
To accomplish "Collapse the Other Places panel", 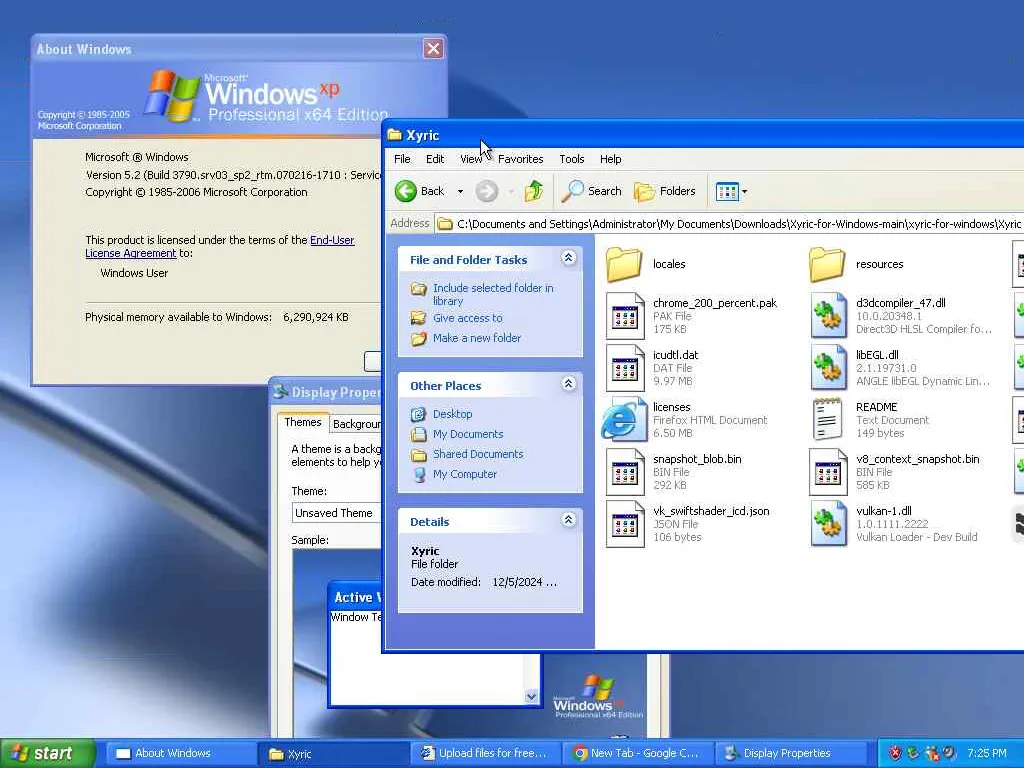I will (x=568, y=384).
